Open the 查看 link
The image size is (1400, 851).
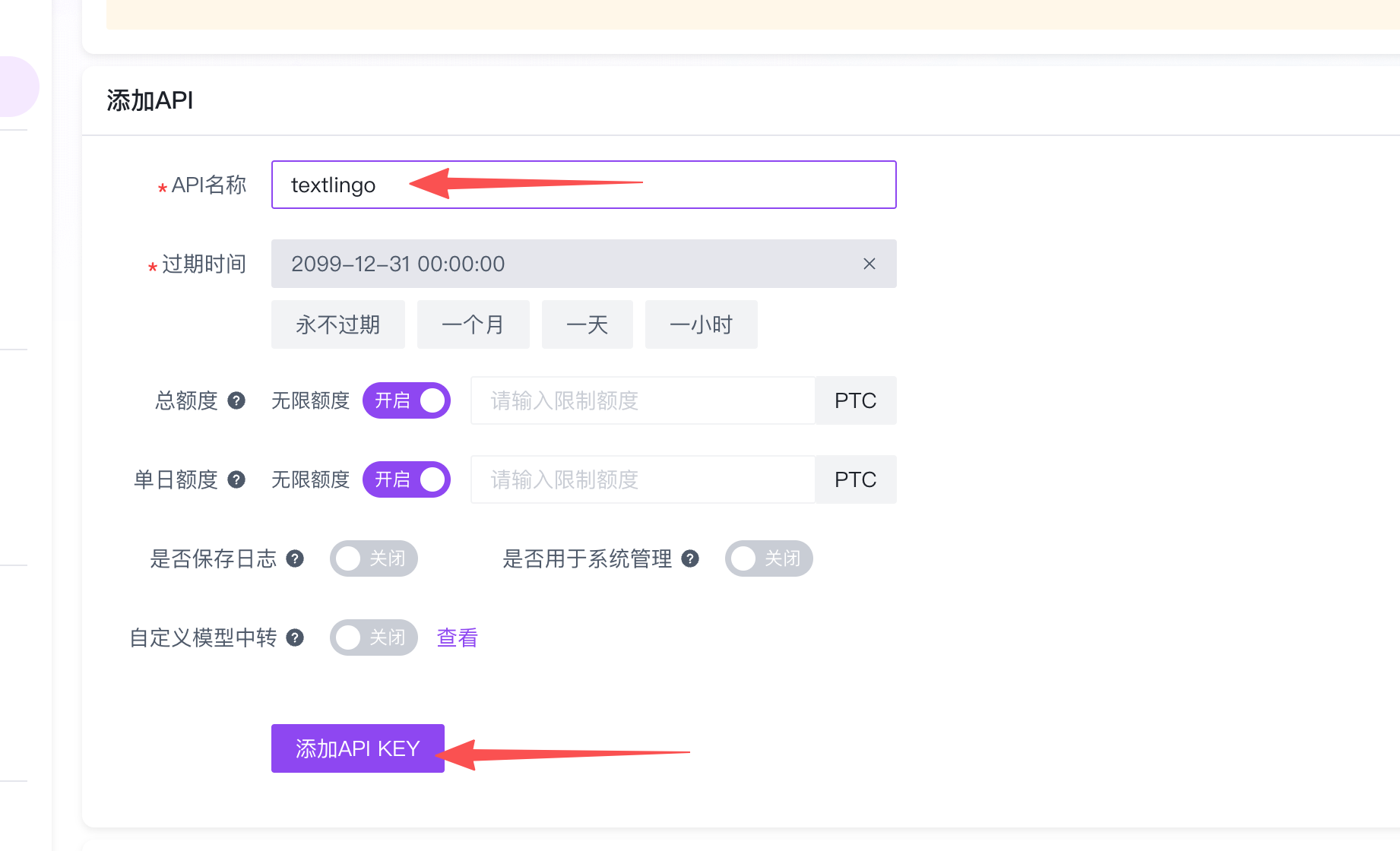(458, 637)
